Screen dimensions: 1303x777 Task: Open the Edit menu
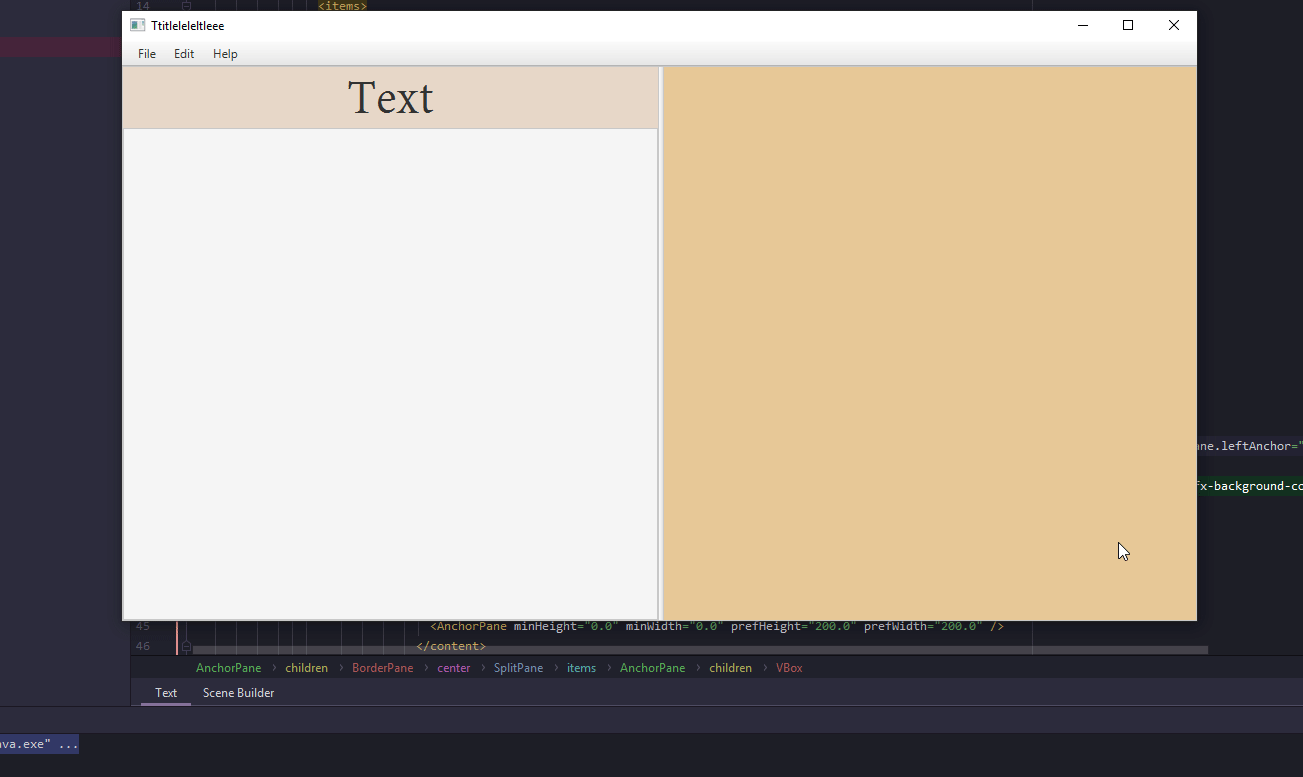pyautogui.click(x=183, y=53)
